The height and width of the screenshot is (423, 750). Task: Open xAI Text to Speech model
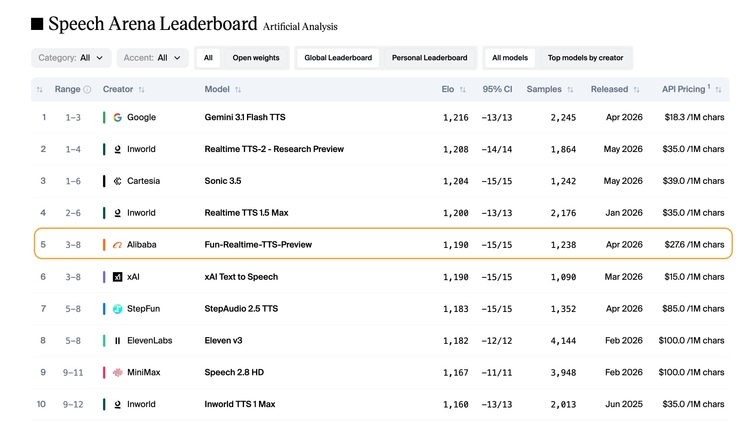[x=241, y=277]
